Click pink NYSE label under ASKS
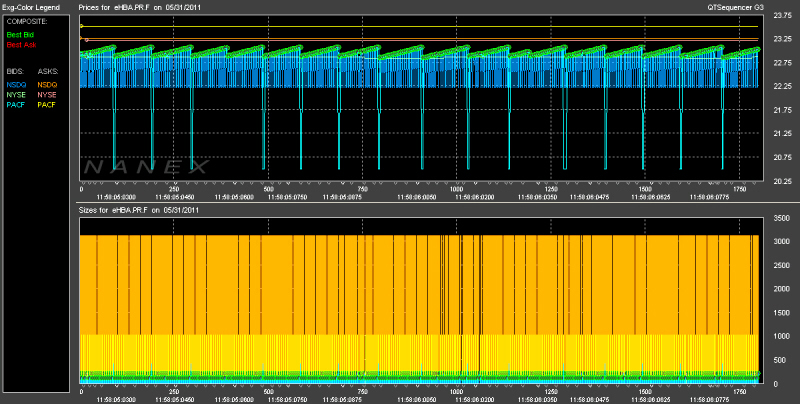800x404 pixels. pos(47,95)
